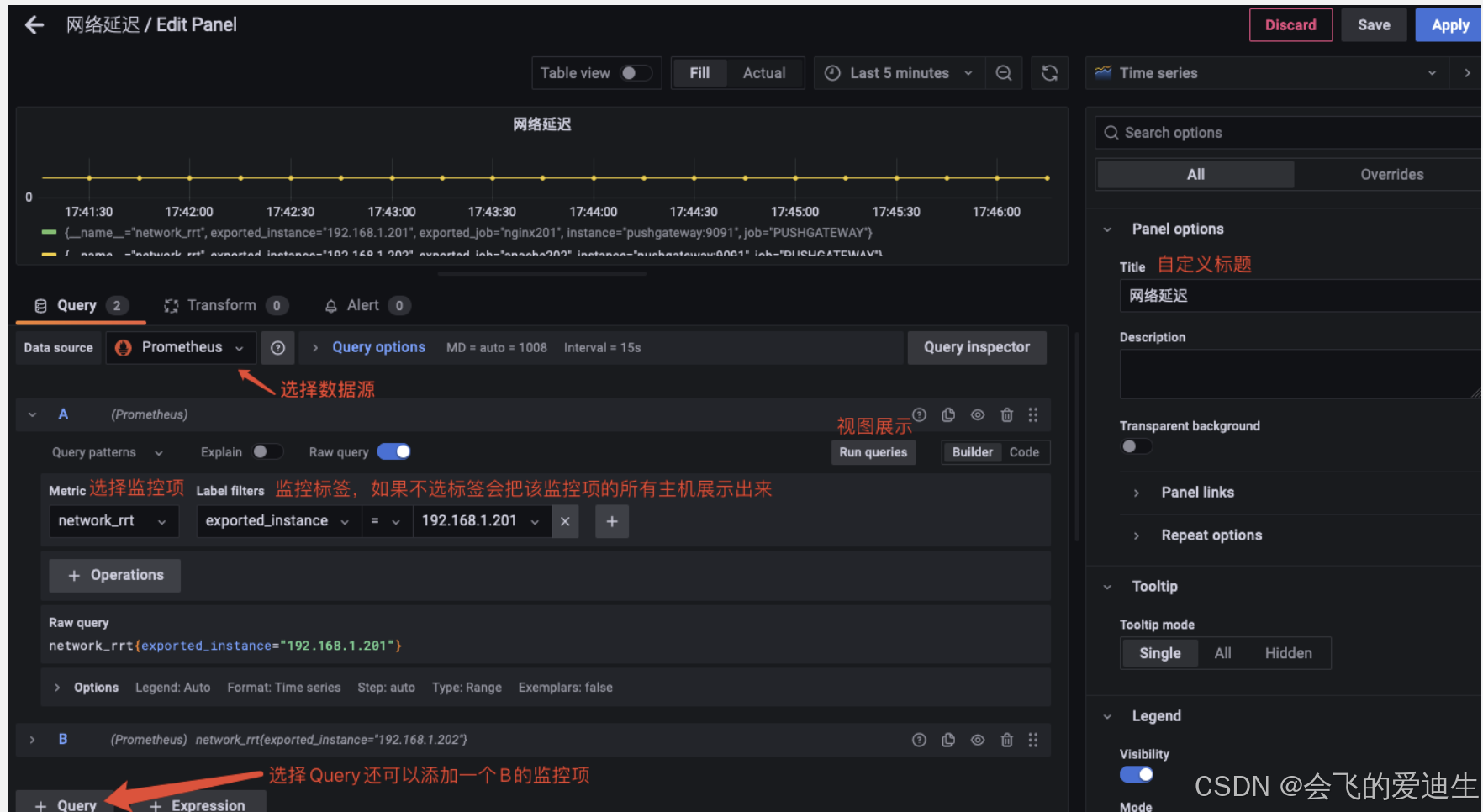Delete query B with trash icon
1483x812 pixels.
1007,740
